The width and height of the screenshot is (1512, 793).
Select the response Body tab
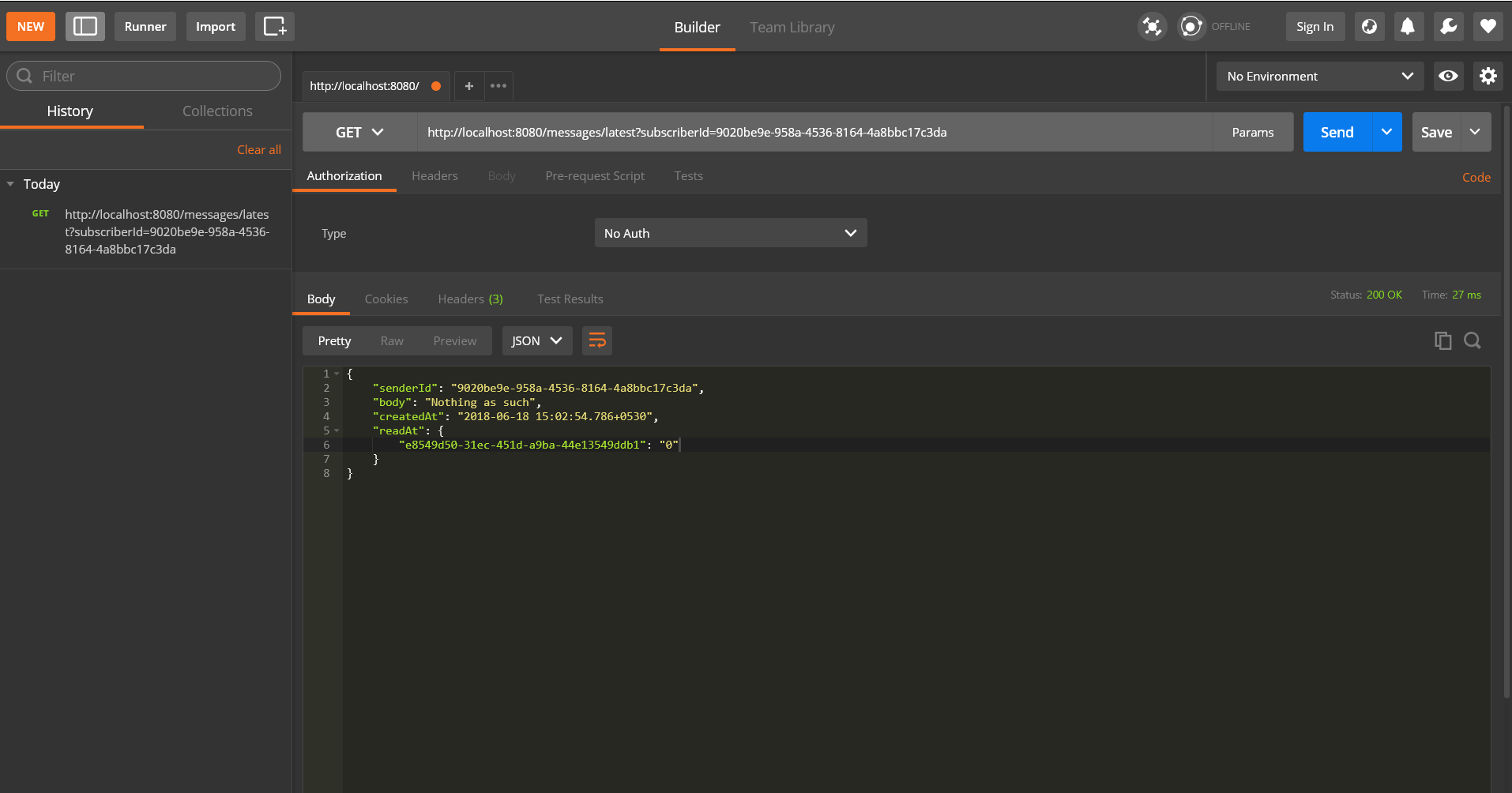(322, 299)
